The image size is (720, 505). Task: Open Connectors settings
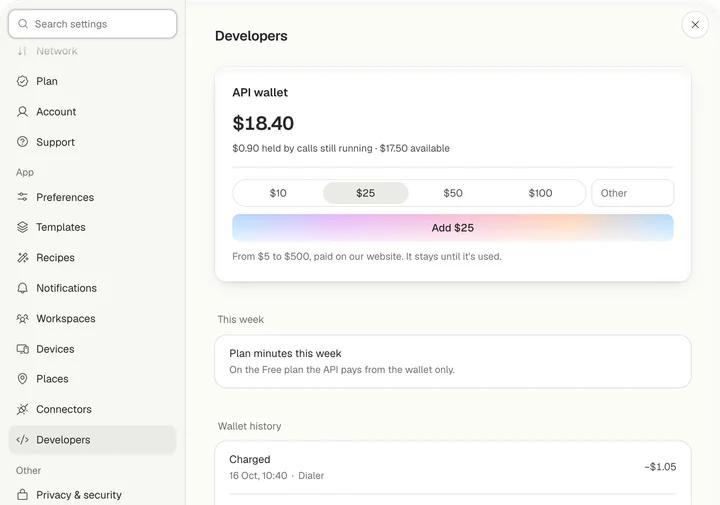coord(92,409)
